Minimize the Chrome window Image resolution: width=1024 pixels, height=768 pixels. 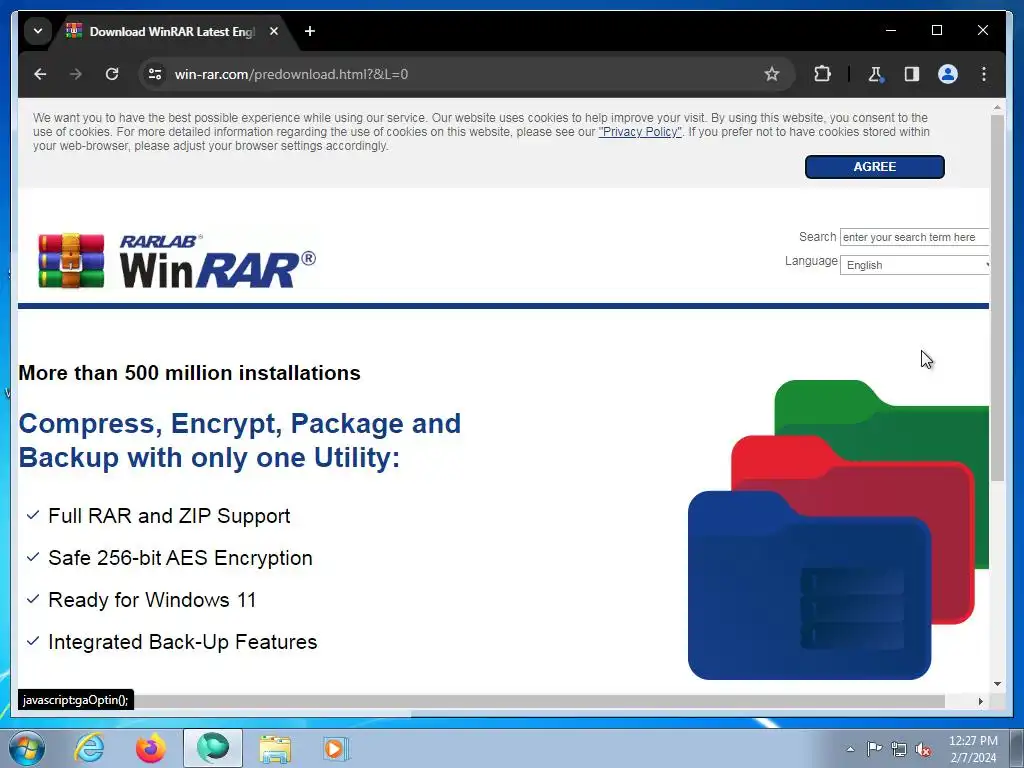click(891, 30)
